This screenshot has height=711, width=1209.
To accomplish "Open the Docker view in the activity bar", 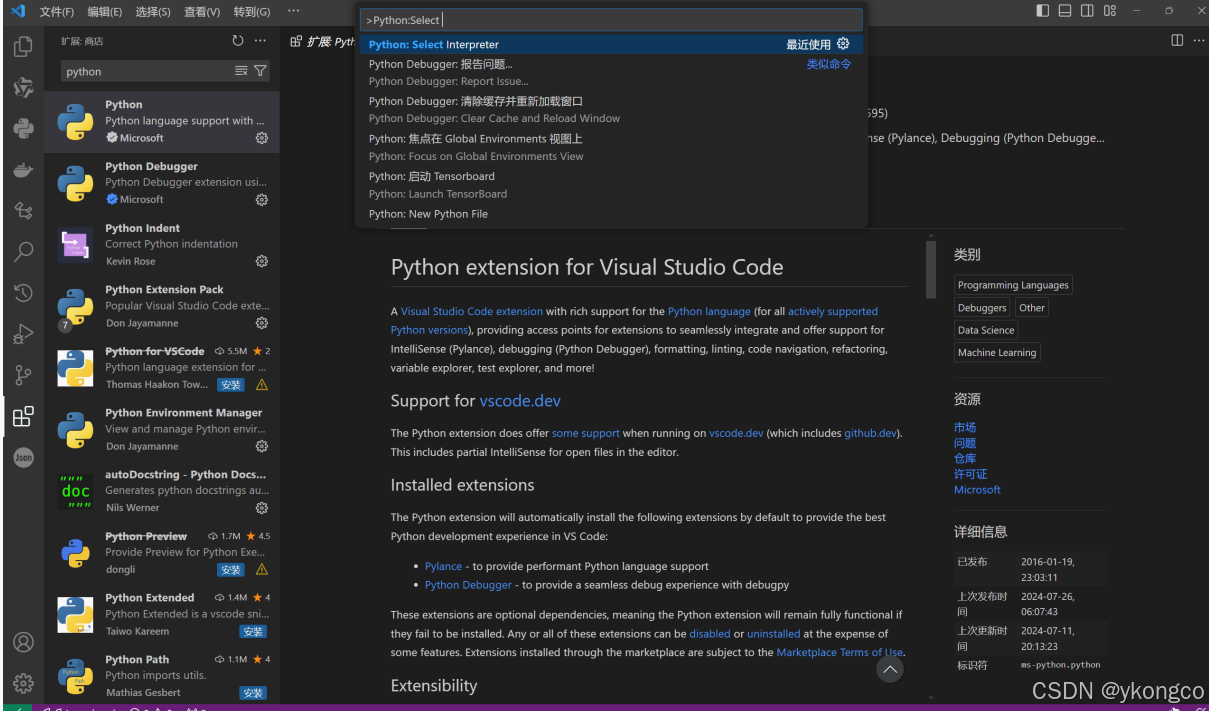I will [24, 170].
